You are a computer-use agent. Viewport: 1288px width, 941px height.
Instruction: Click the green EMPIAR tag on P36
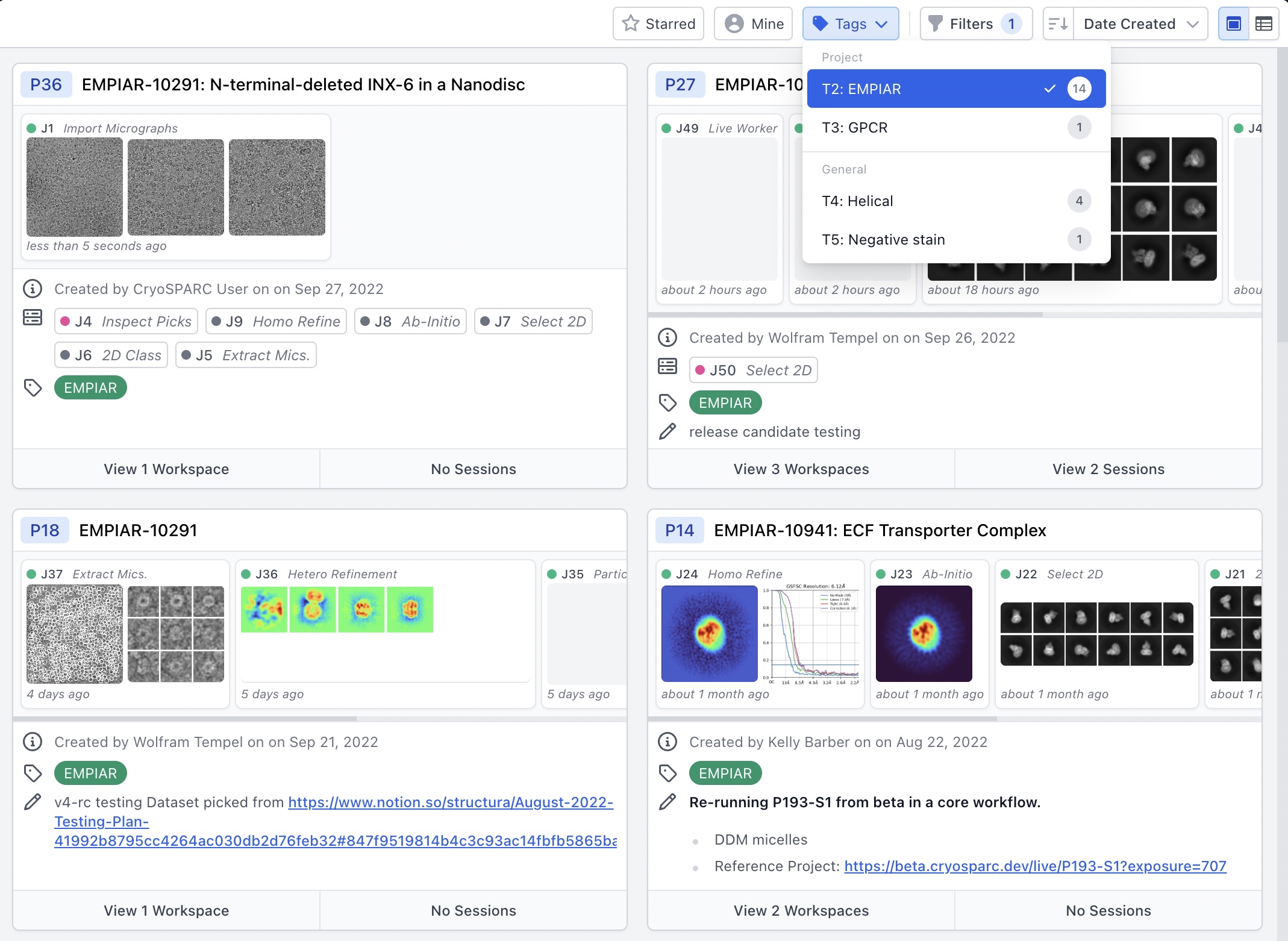coord(90,388)
